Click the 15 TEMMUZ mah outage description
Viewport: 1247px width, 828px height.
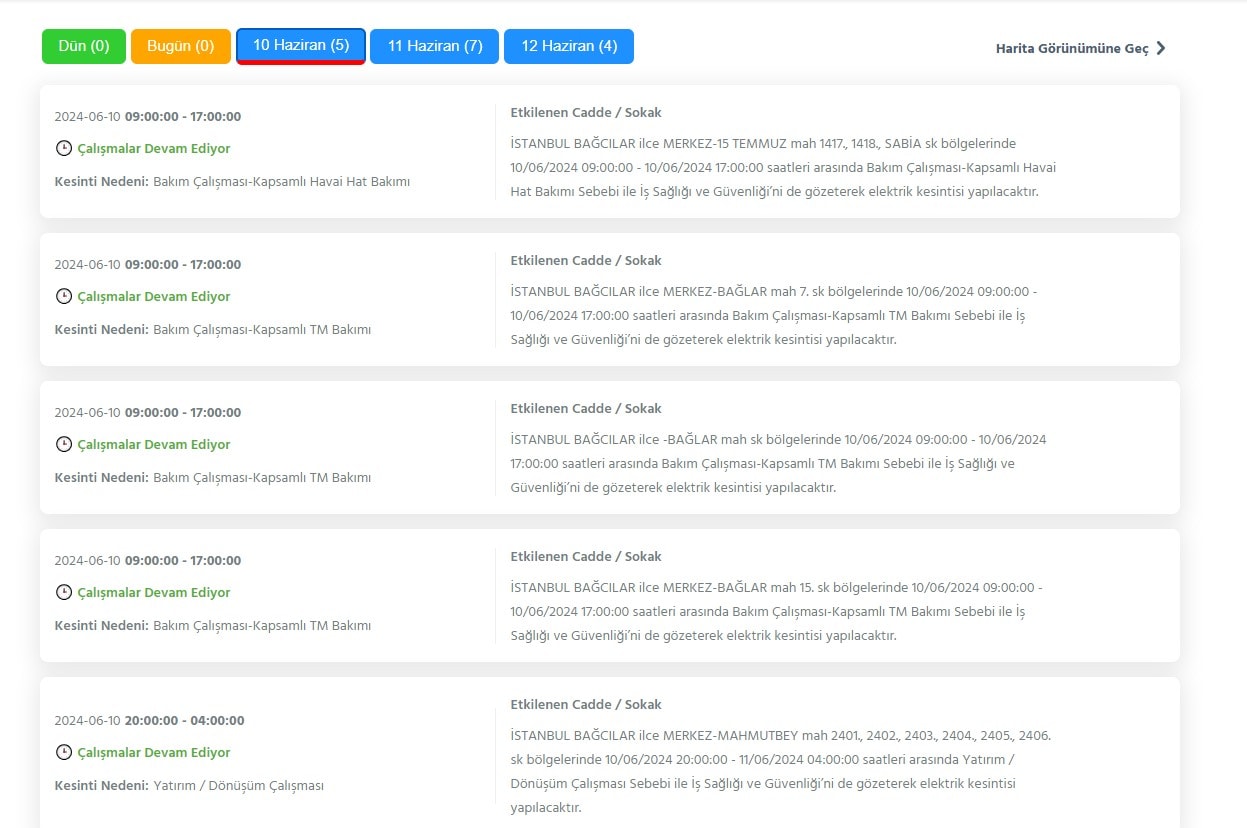tap(783, 167)
